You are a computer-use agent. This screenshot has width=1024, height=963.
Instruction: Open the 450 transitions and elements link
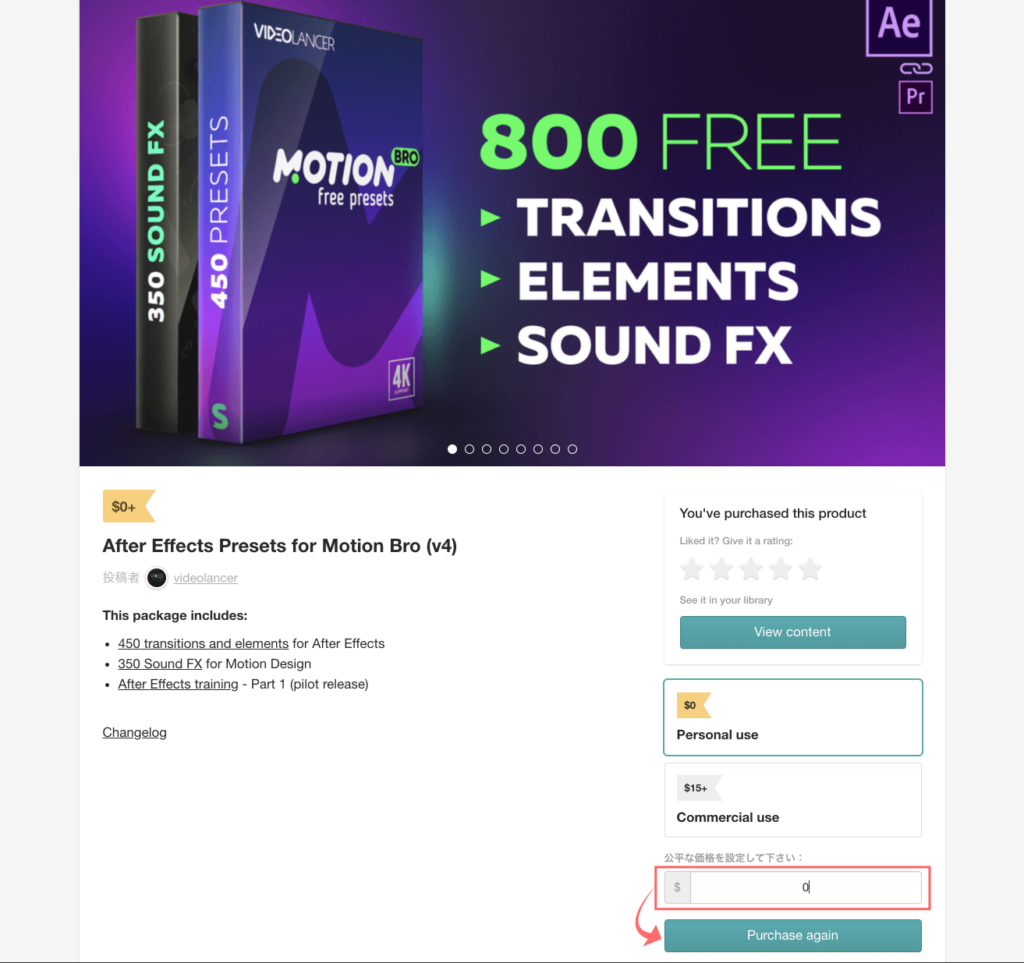click(x=203, y=644)
